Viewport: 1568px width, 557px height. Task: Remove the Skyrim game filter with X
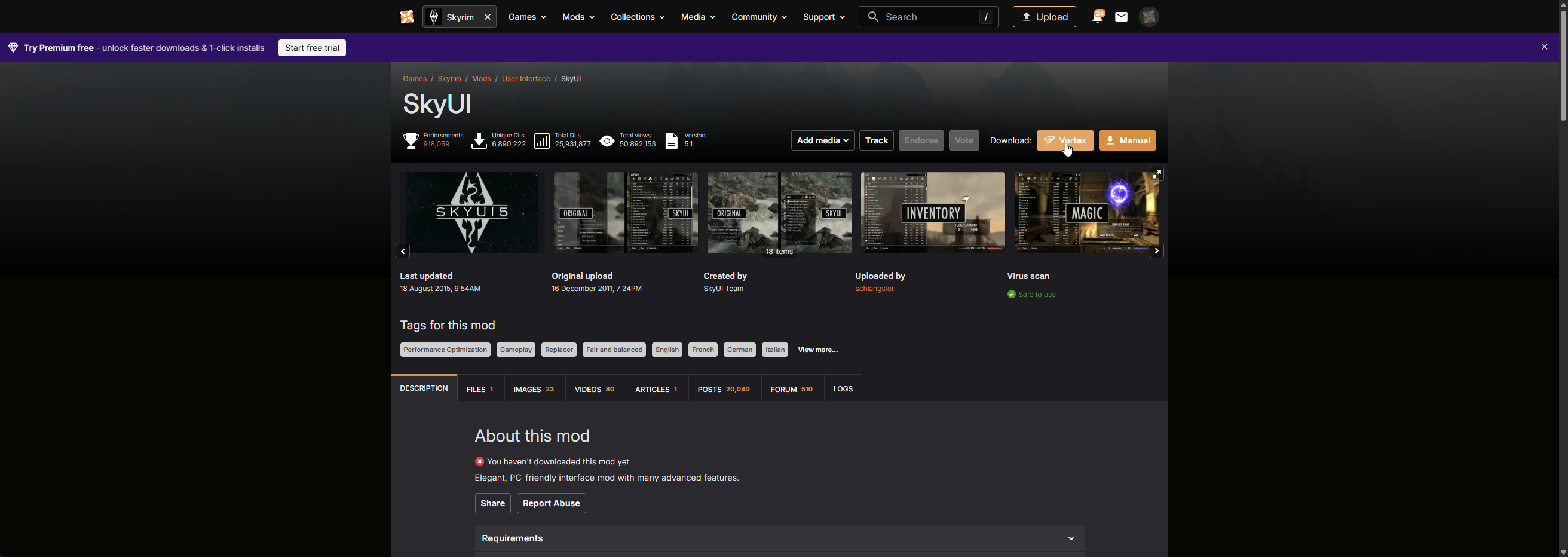point(488,17)
